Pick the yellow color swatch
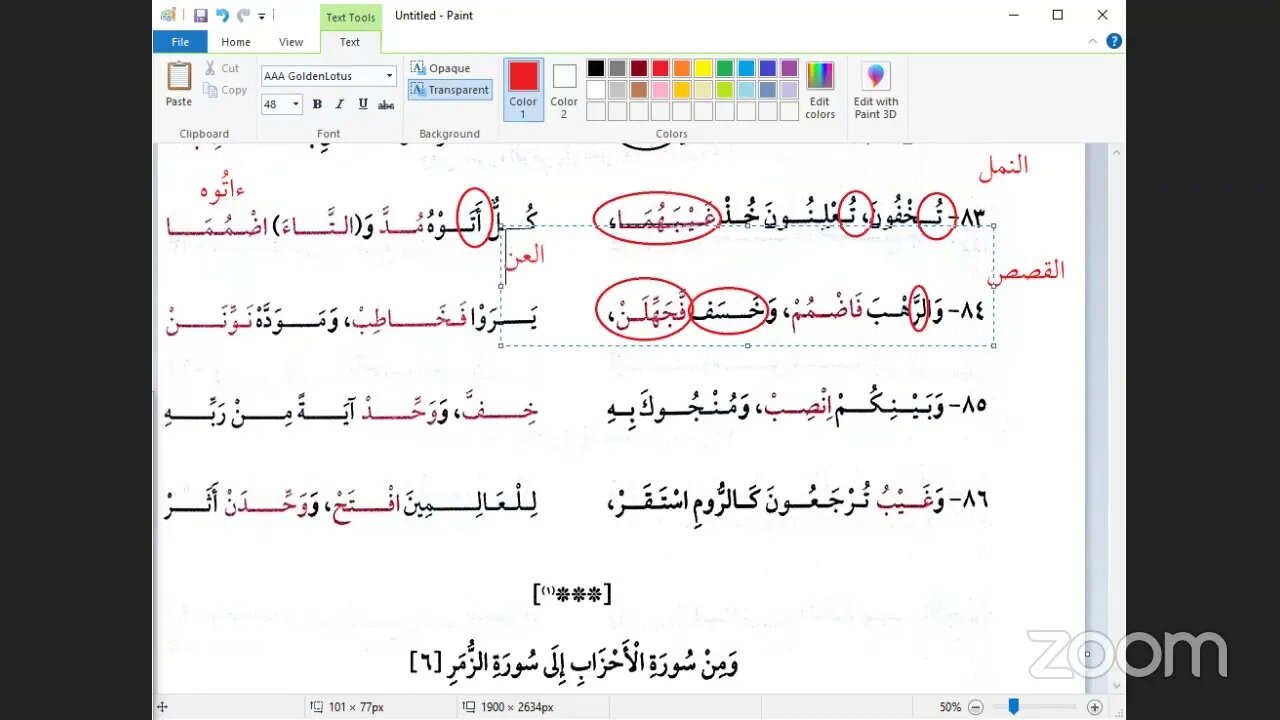 (x=703, y=69)
